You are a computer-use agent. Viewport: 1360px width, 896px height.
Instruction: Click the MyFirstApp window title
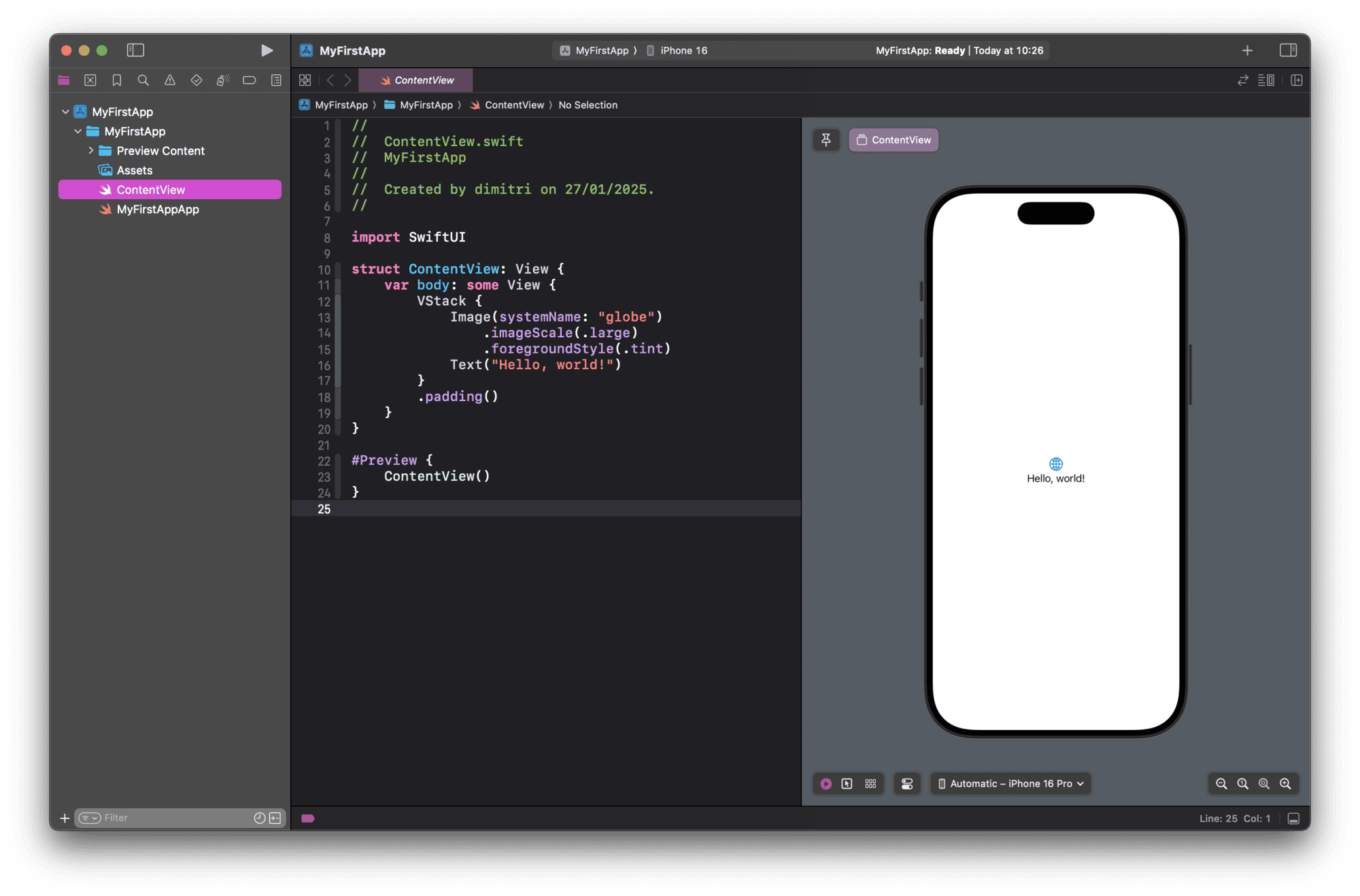point(352,50)
